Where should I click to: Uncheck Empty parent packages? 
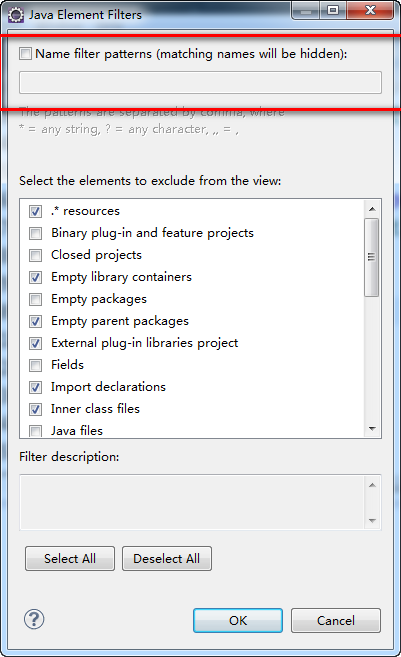point(36,321)
